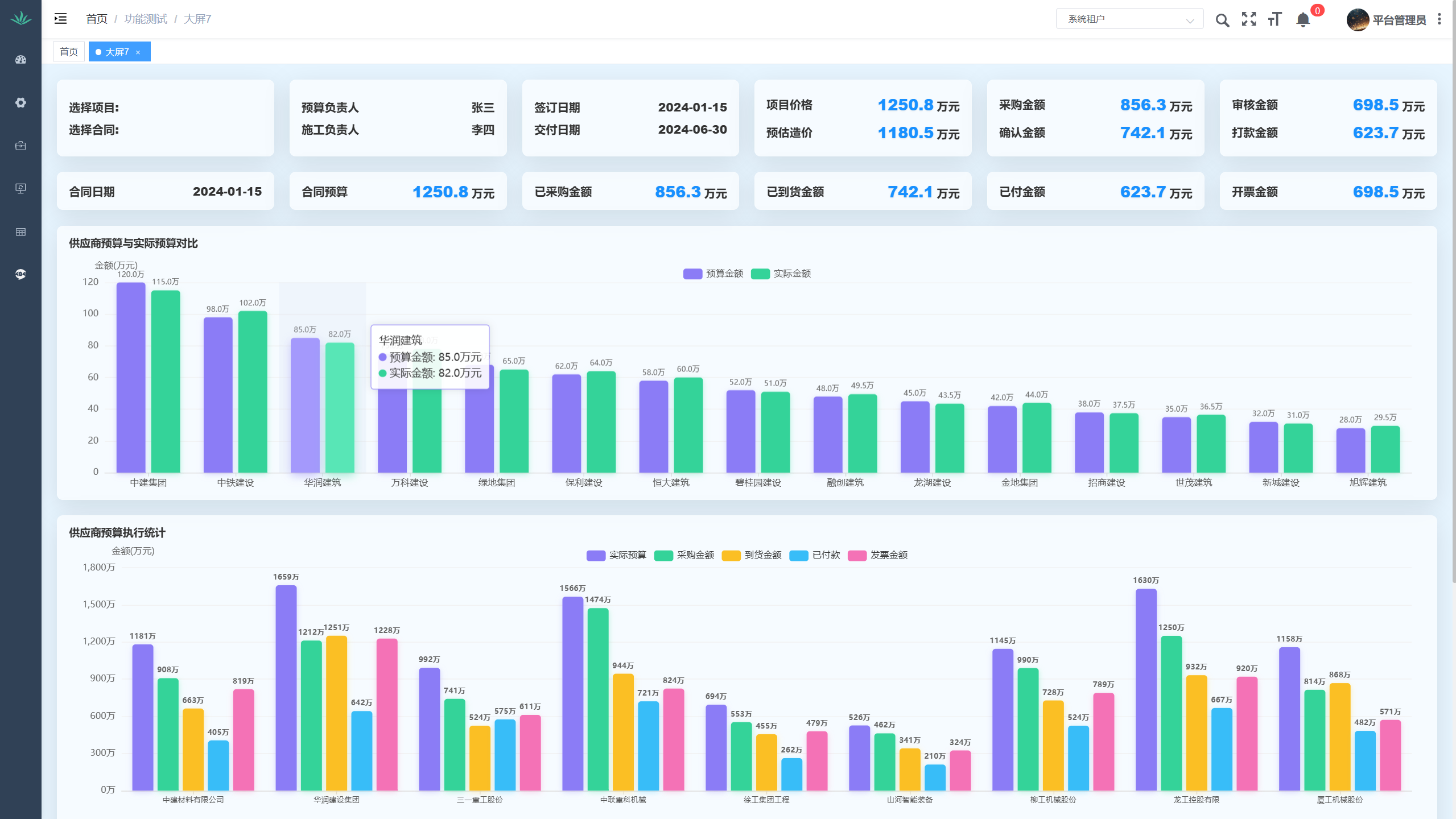The height and width of the screenshot is (819, 1456).
Task: Open the font size adjustment icon
Action: point(1275,19)
